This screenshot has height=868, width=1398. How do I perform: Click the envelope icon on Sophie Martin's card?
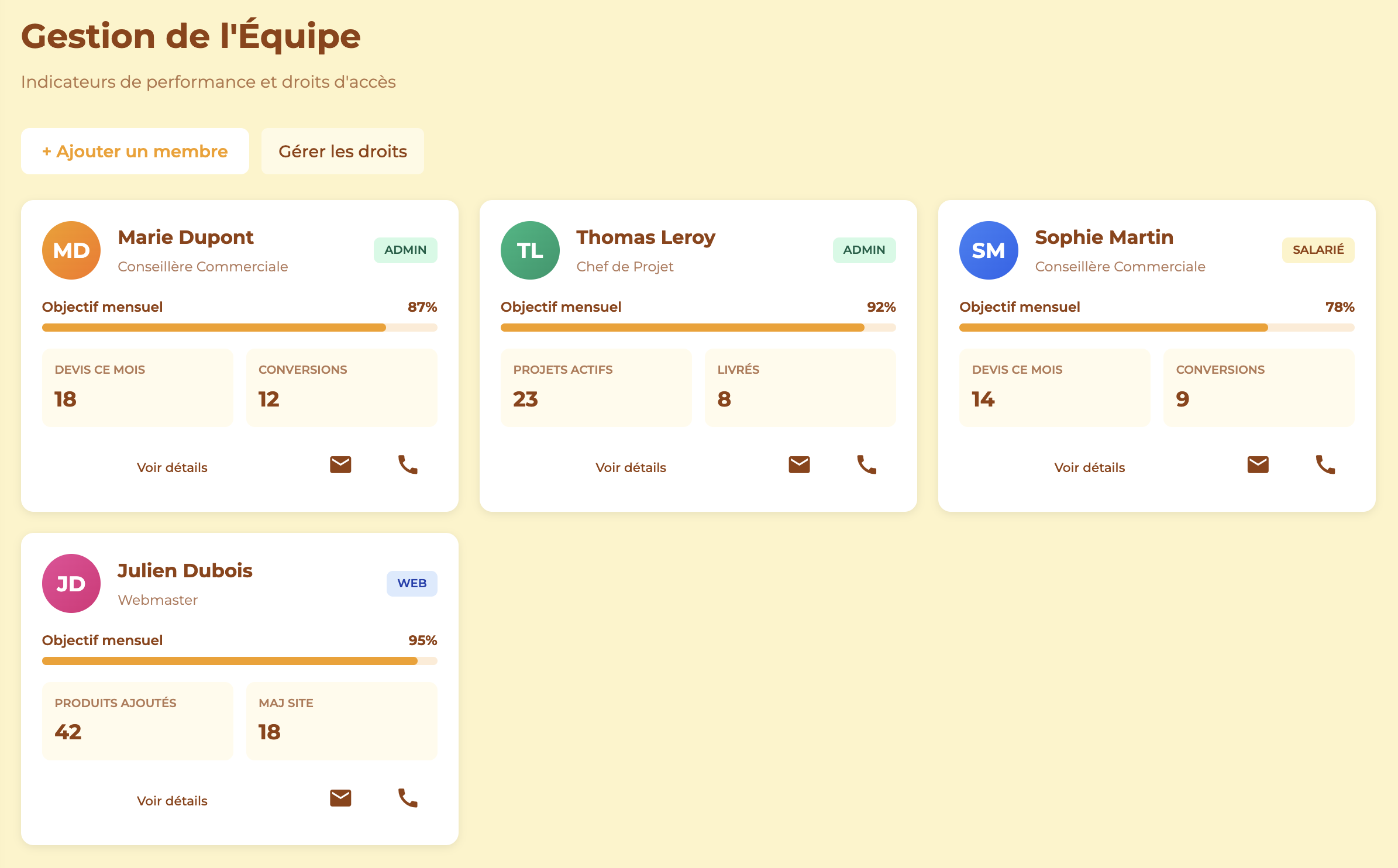[x=1258, y=465]
